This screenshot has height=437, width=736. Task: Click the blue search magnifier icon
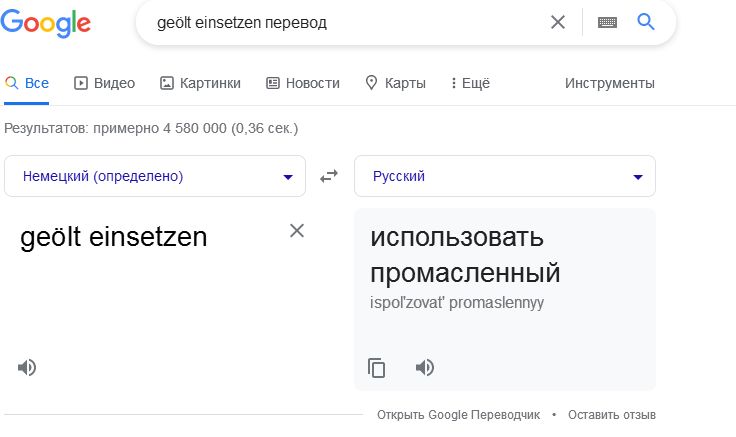[645, 22]
